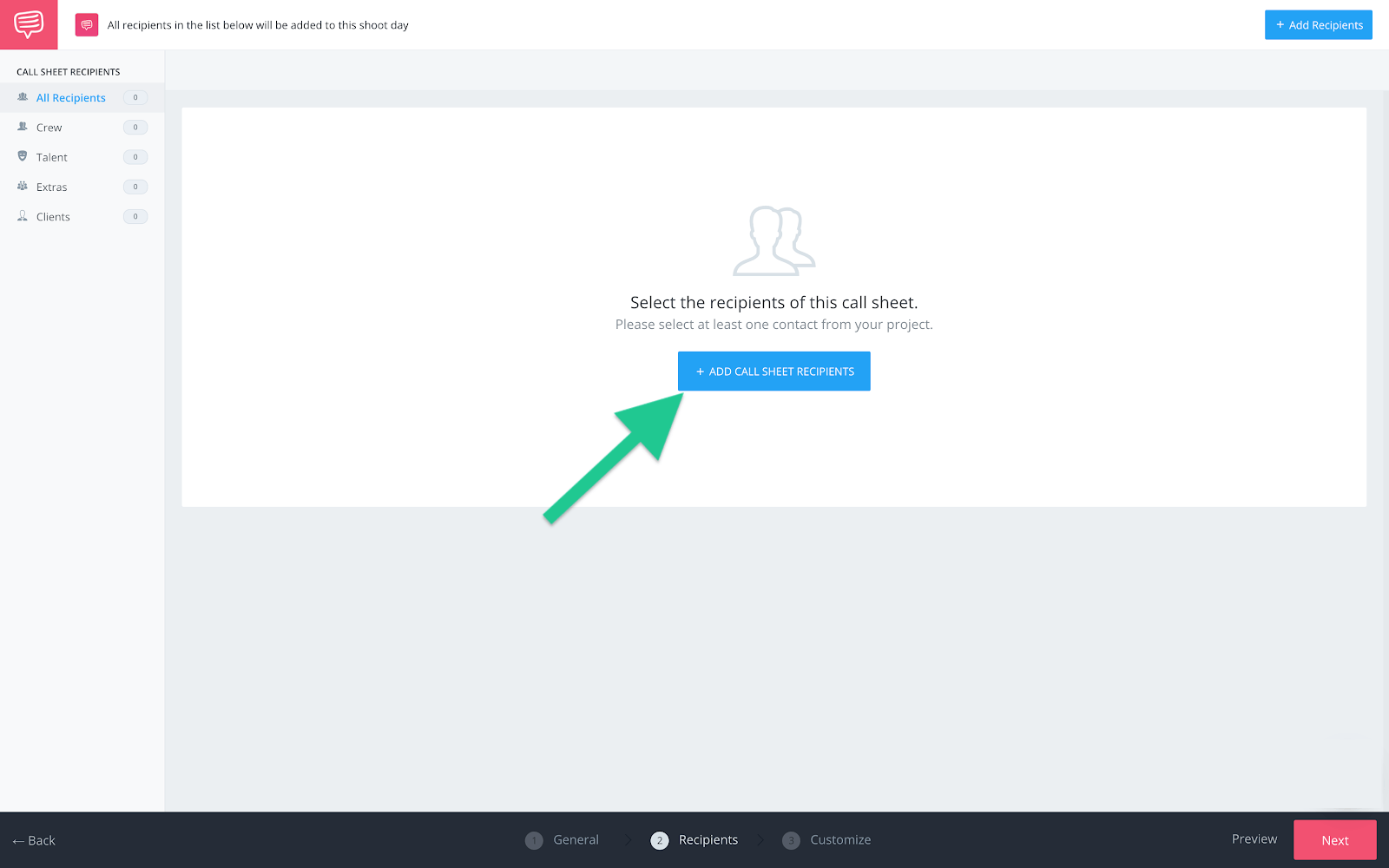This screenshot has height=868, width=1389.
Task: Click the Crew count badge
Action: pos(135,128)
